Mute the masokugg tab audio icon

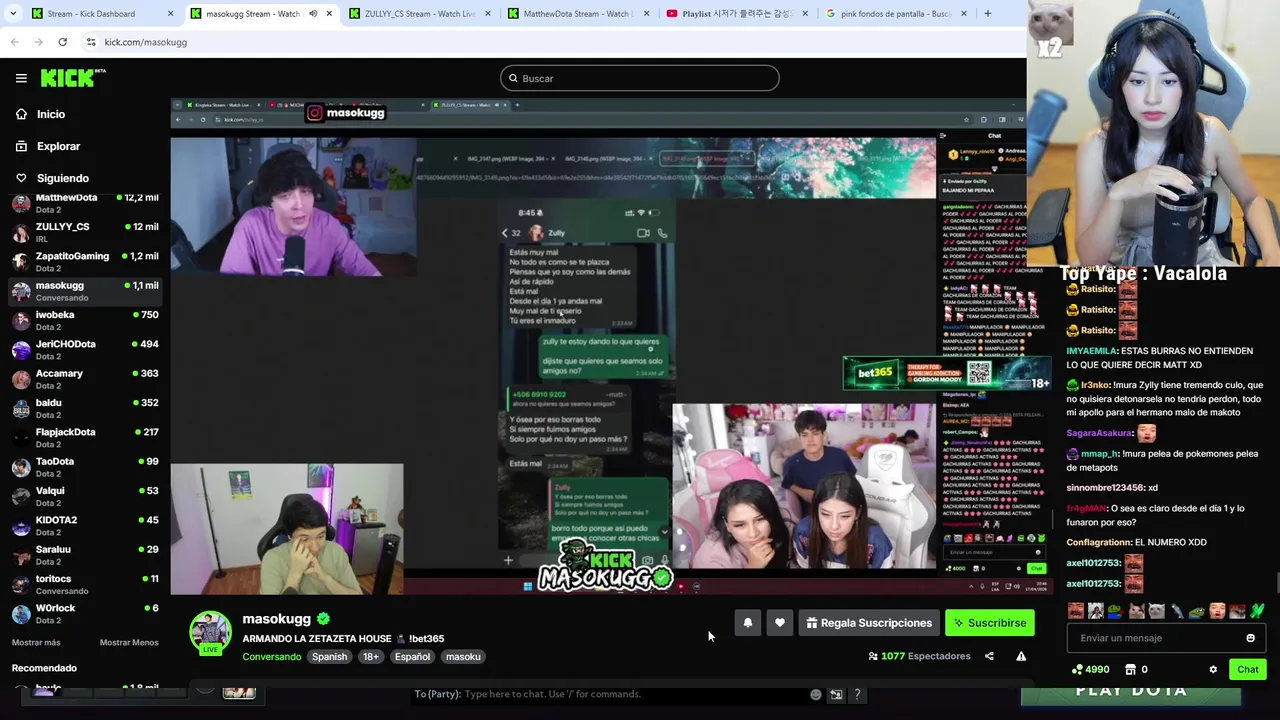[313, 14]
